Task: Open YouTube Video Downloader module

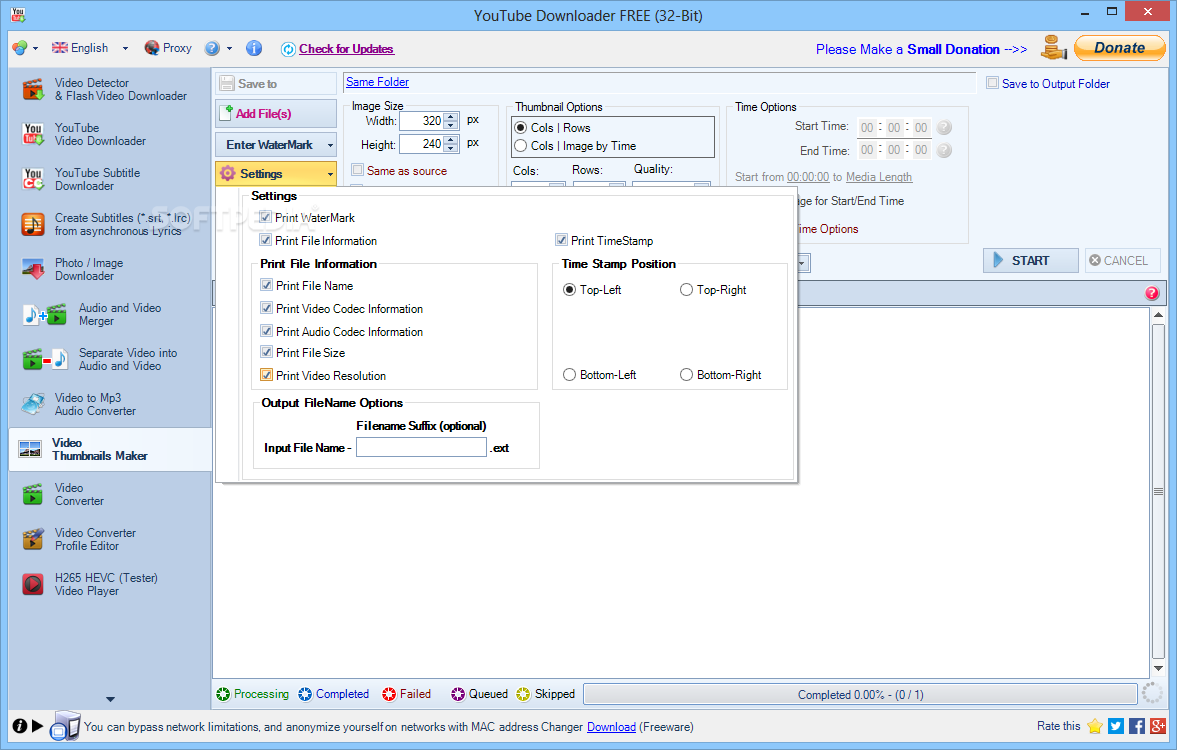Action: tap(109, 134)
